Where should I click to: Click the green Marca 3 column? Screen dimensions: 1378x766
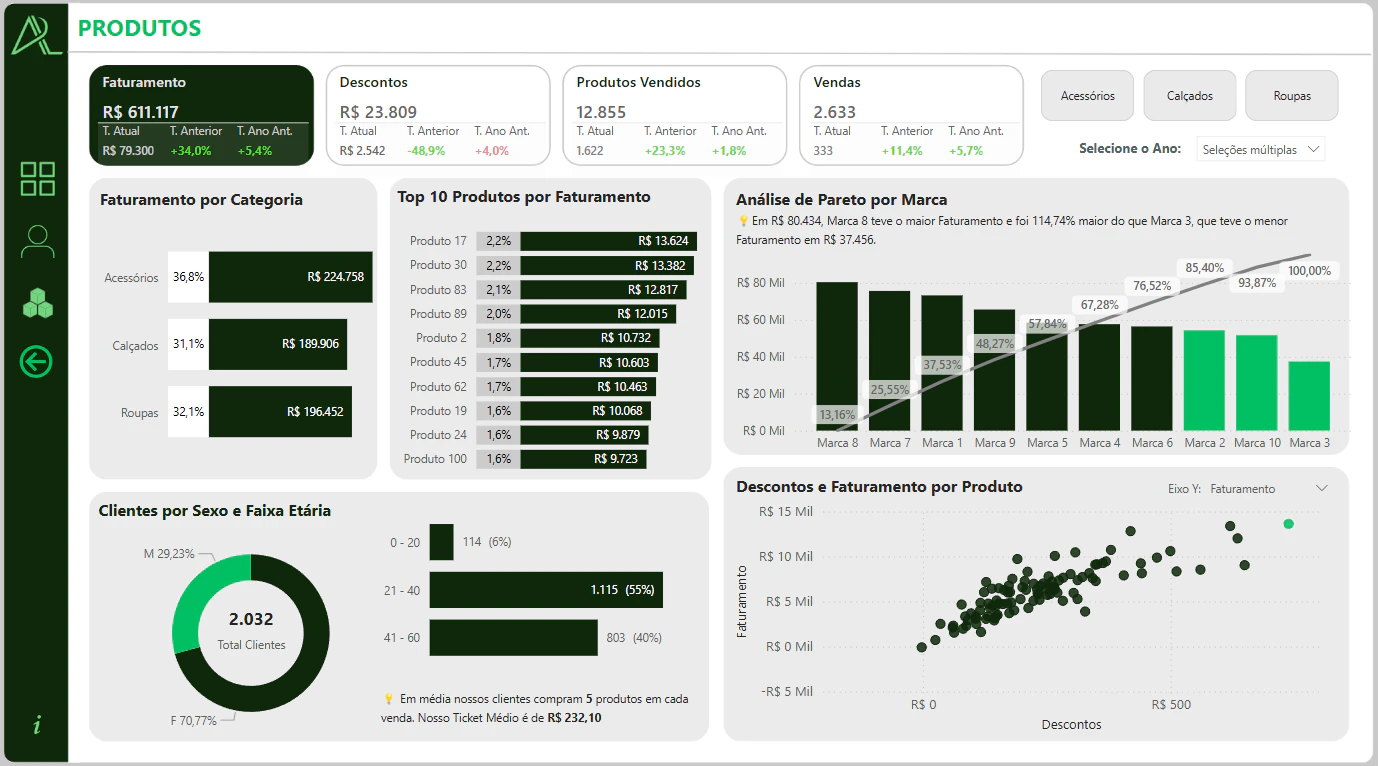(1309, 396)
